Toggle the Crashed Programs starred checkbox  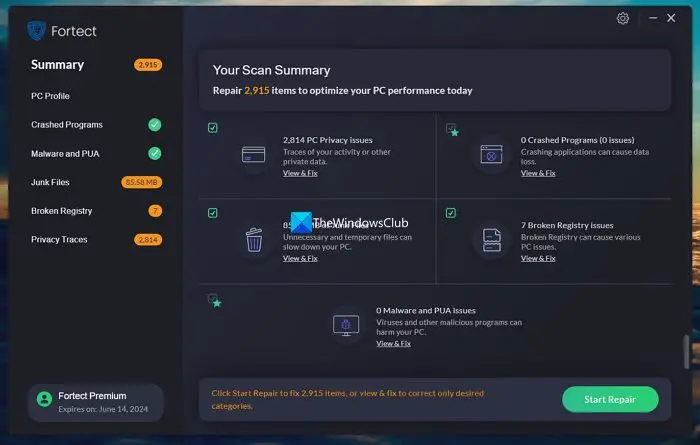click(452, 129)
